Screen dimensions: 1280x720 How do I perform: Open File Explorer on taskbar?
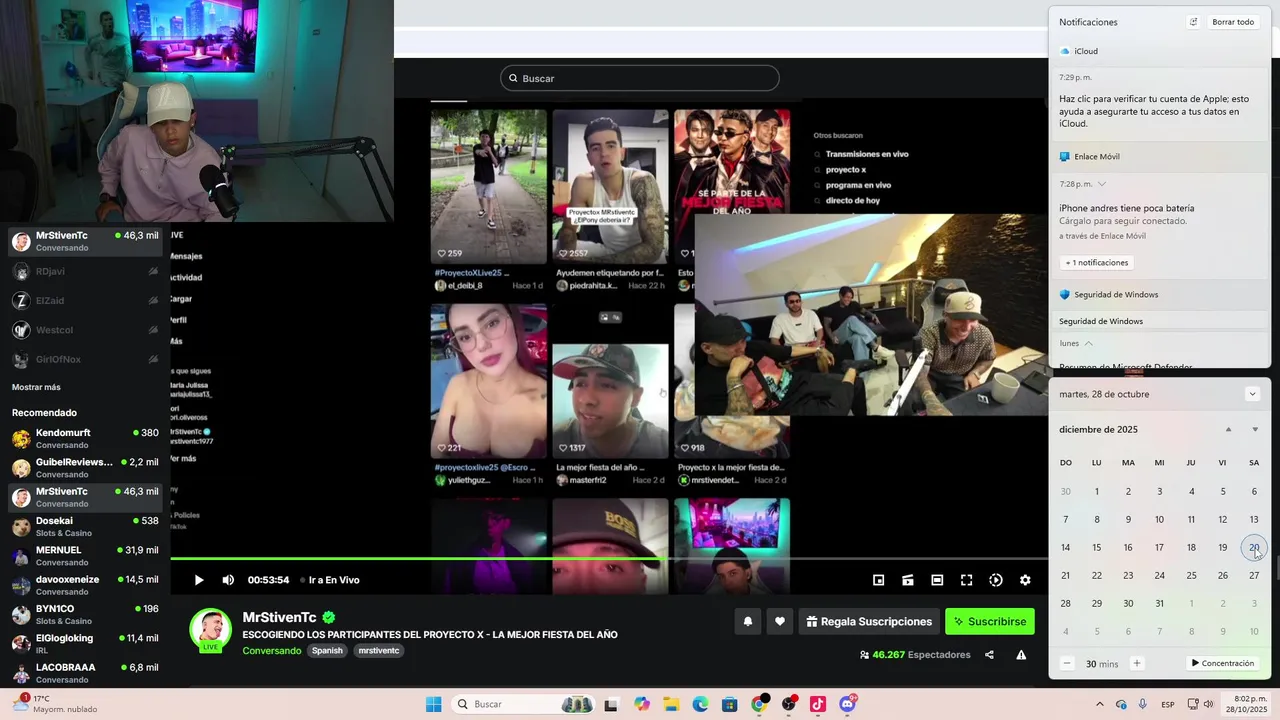point(671,704)
